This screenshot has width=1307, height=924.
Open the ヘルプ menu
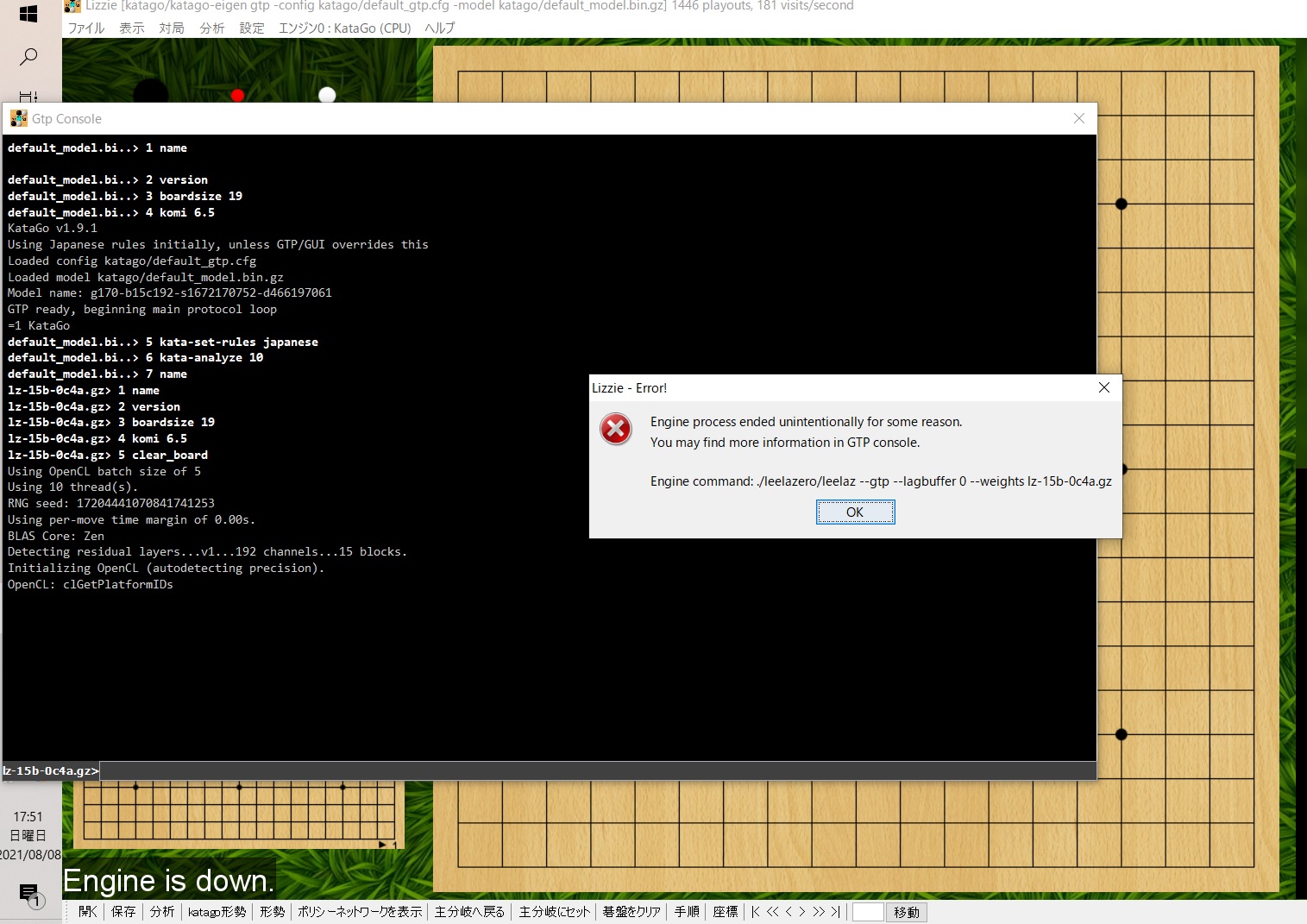pos(440,28)
